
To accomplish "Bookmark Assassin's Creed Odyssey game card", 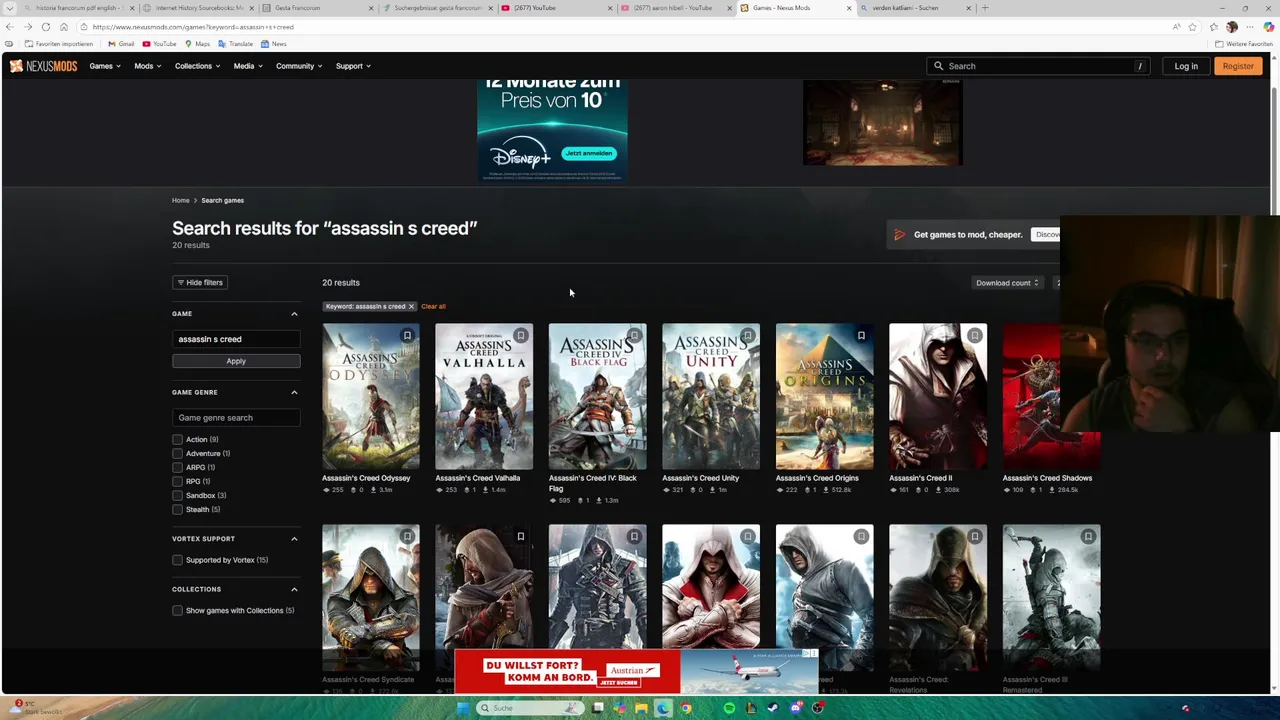I will point(407,336).
